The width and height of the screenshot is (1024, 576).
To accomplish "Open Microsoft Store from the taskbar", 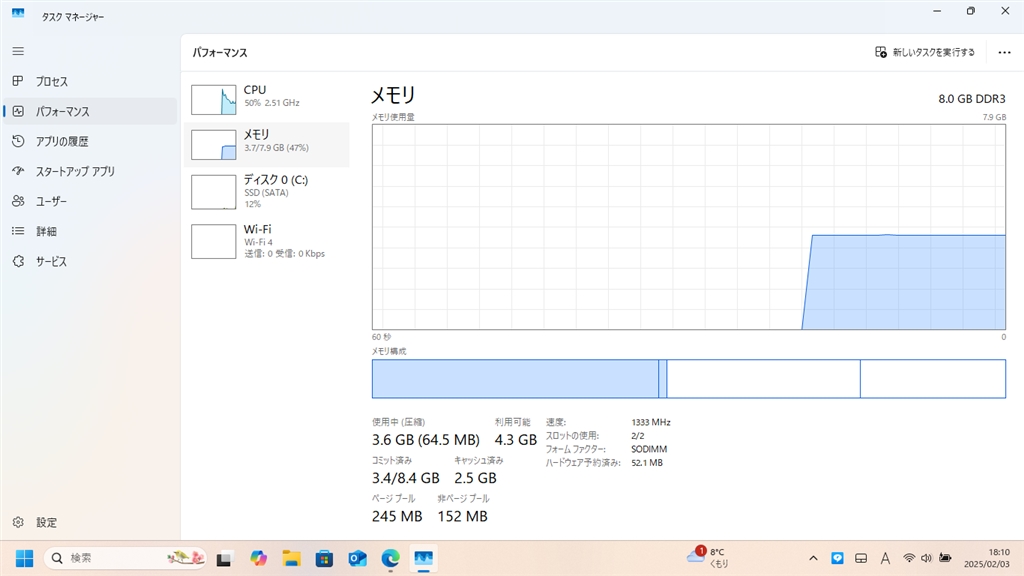I will click(x=325, y=558).
